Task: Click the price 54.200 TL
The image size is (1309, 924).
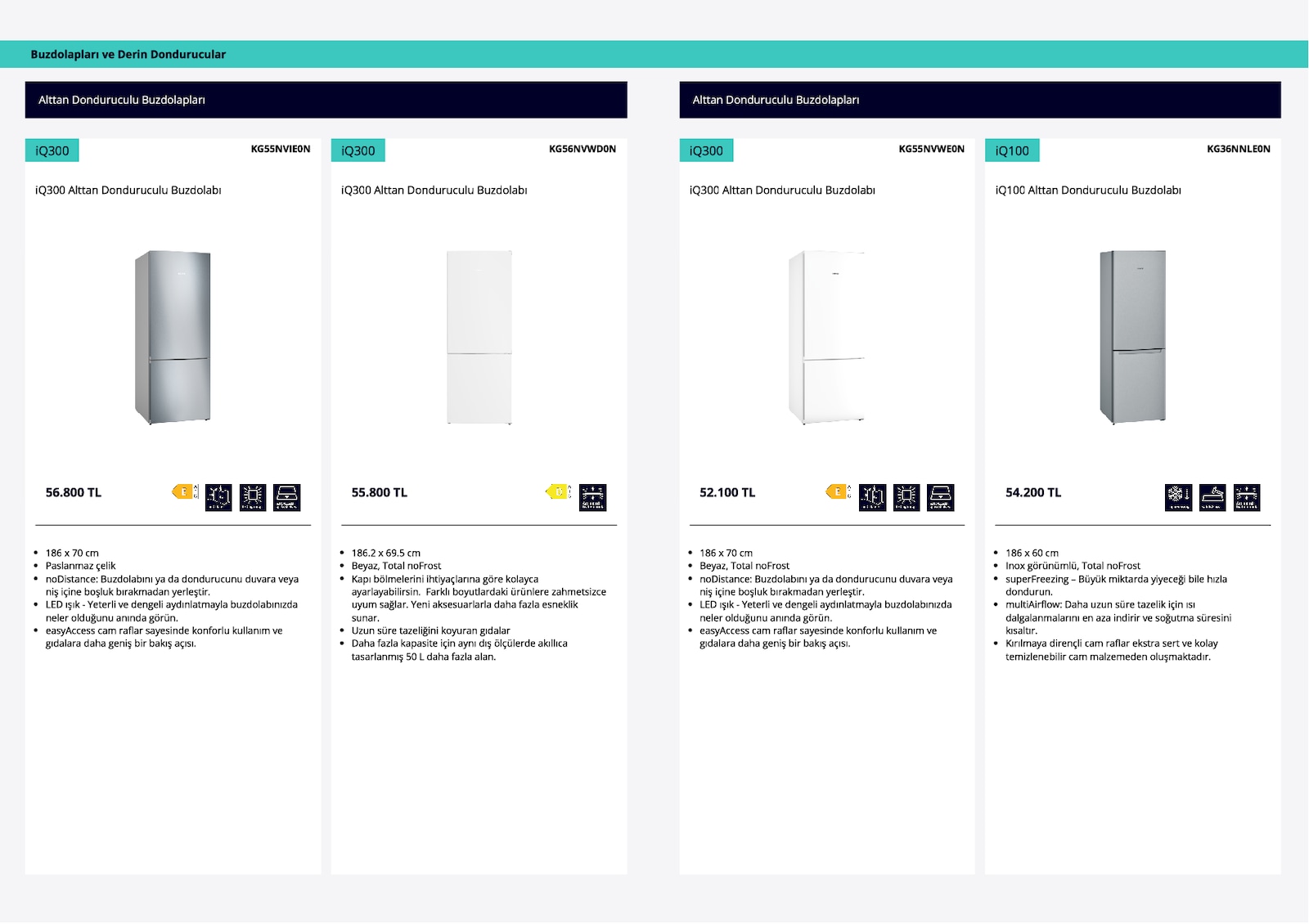Action: click(x=1033, y=492)
